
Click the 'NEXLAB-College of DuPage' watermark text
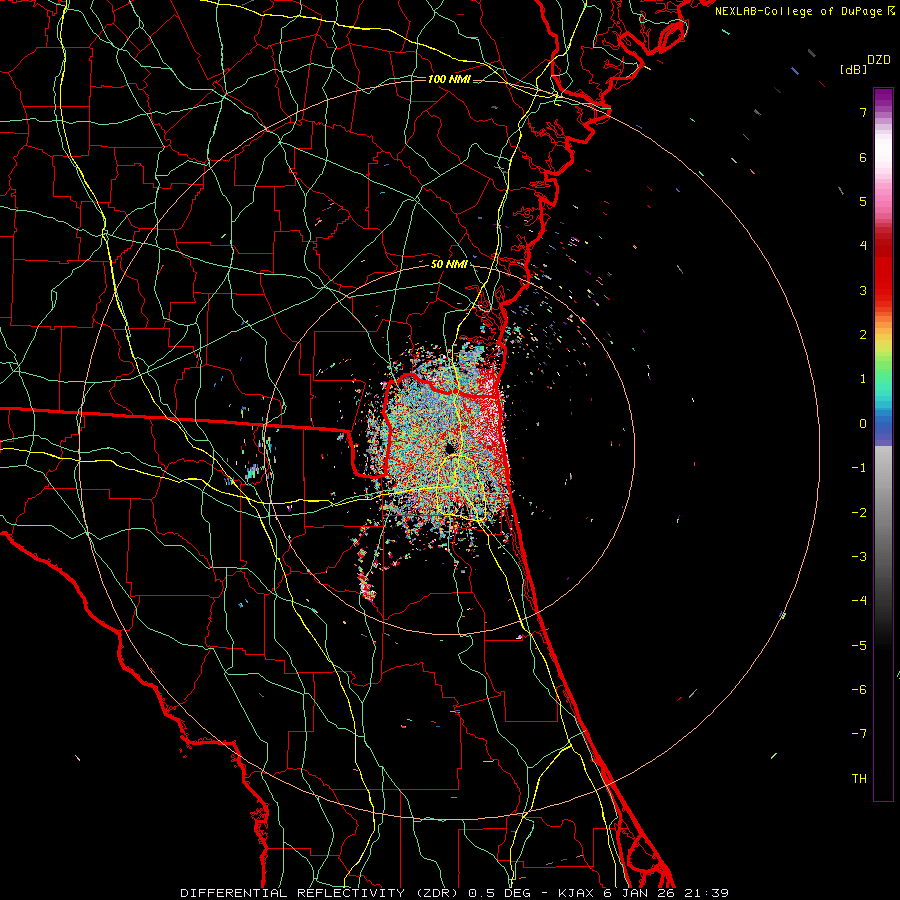(x=800, y=11)
